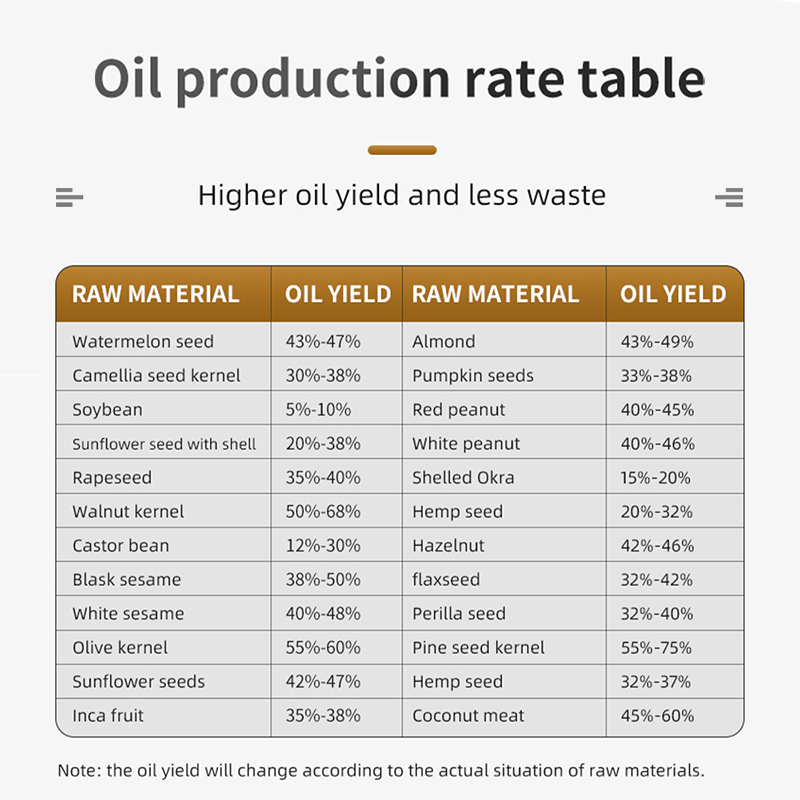Image resolution: width=800 pixels, height=800 pixels.
Task: Click the 55%-75% oil yield value
Action: tap(656, 647)
